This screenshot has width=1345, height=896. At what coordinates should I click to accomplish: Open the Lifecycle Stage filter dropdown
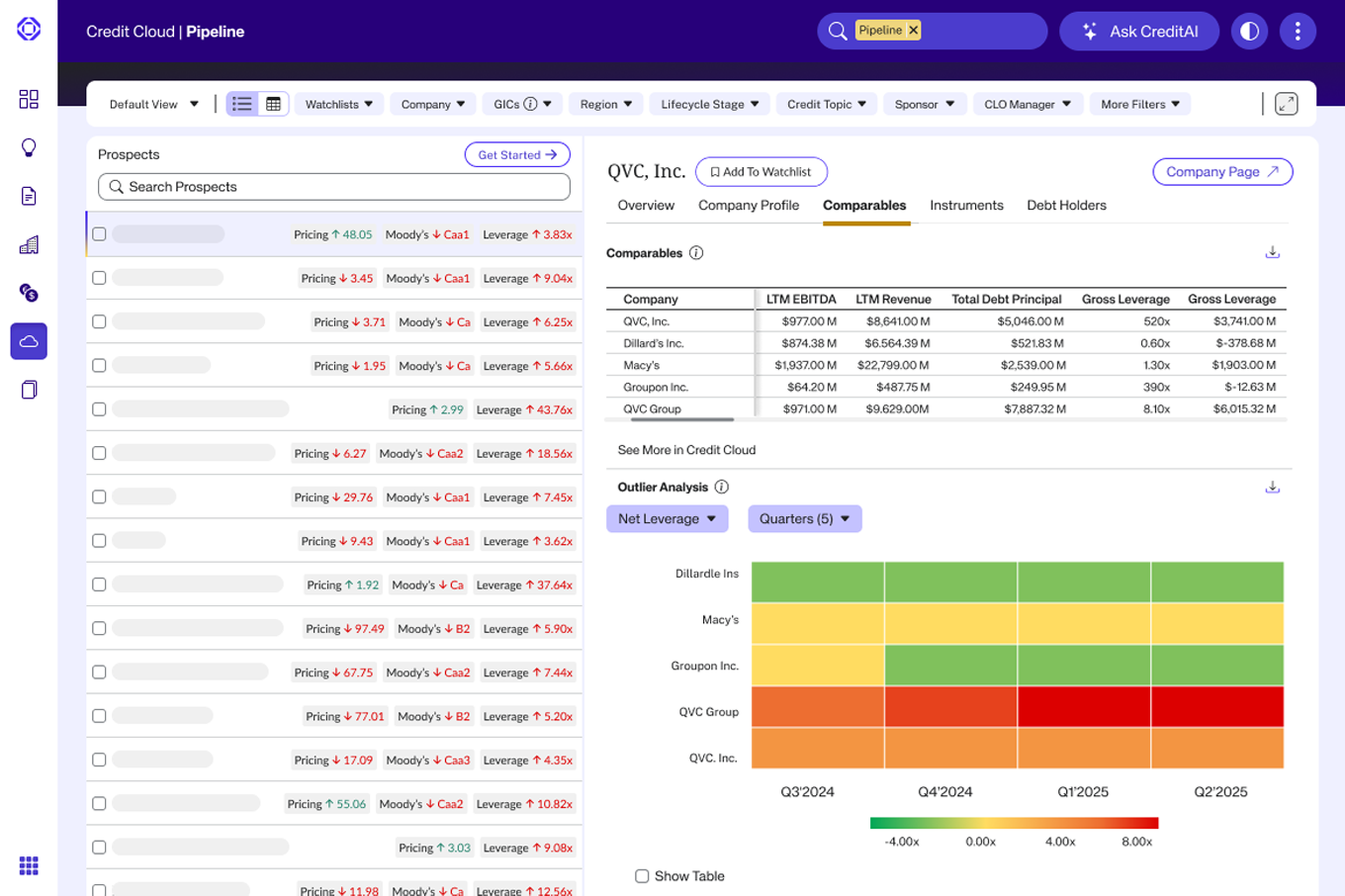coord(709,104)
